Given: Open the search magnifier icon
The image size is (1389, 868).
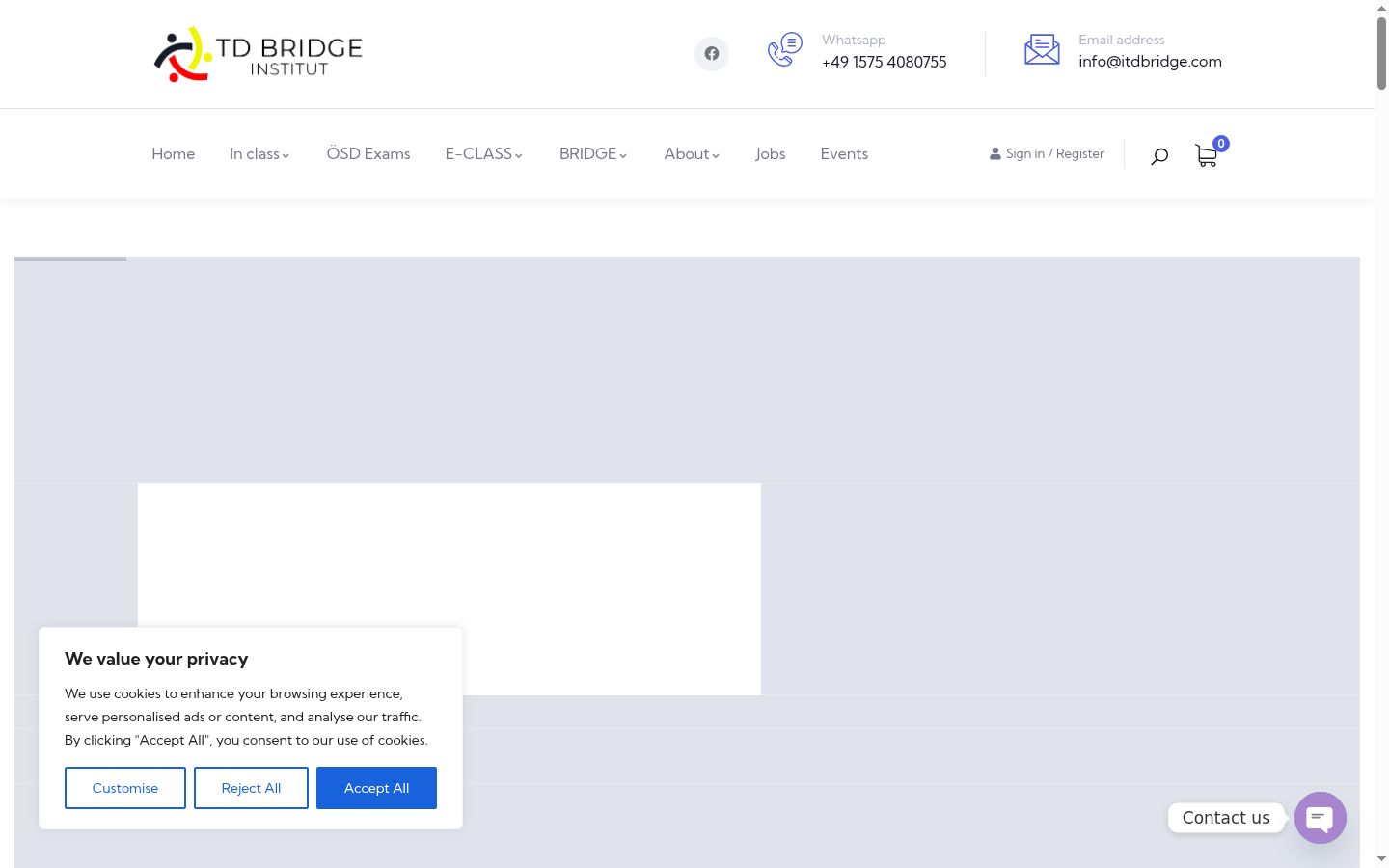Looking at the screenshot, I should click(1159, 155).
